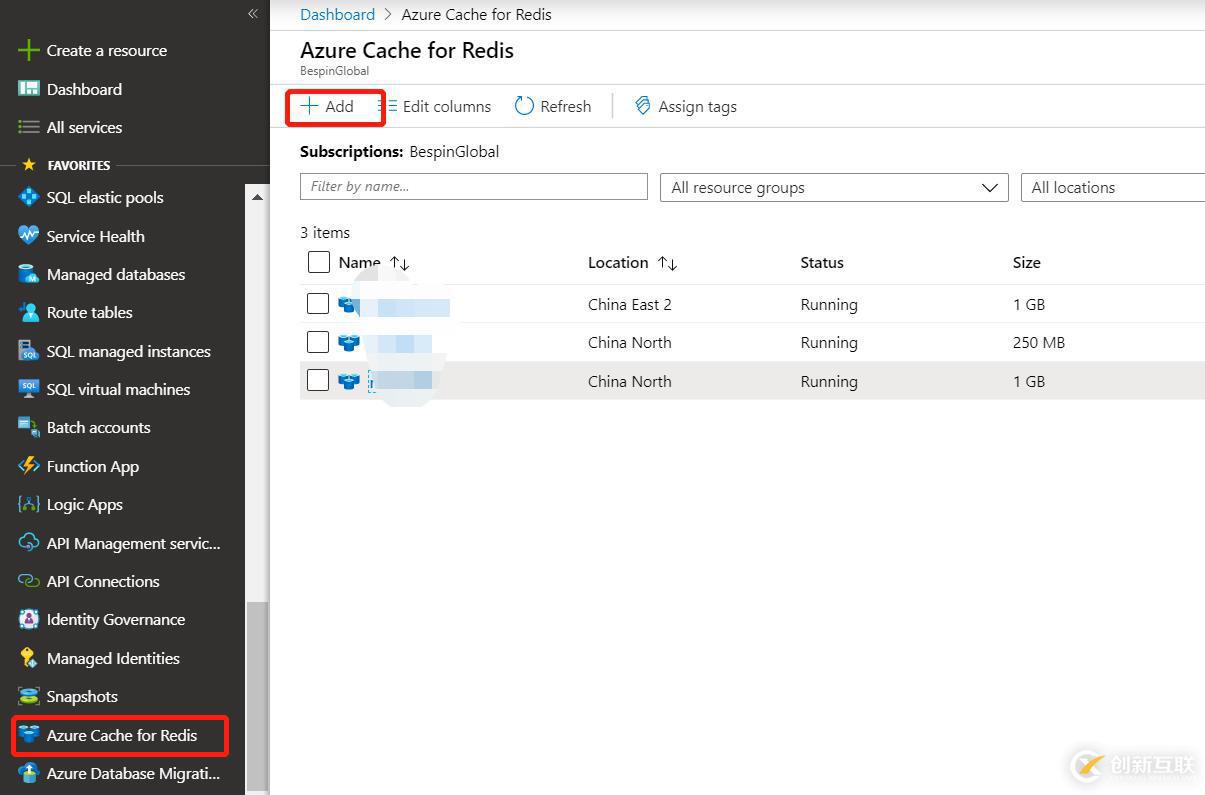Click the Refresh circular arrow icon
The image size is (1205, 795).
tap(524, 106)
